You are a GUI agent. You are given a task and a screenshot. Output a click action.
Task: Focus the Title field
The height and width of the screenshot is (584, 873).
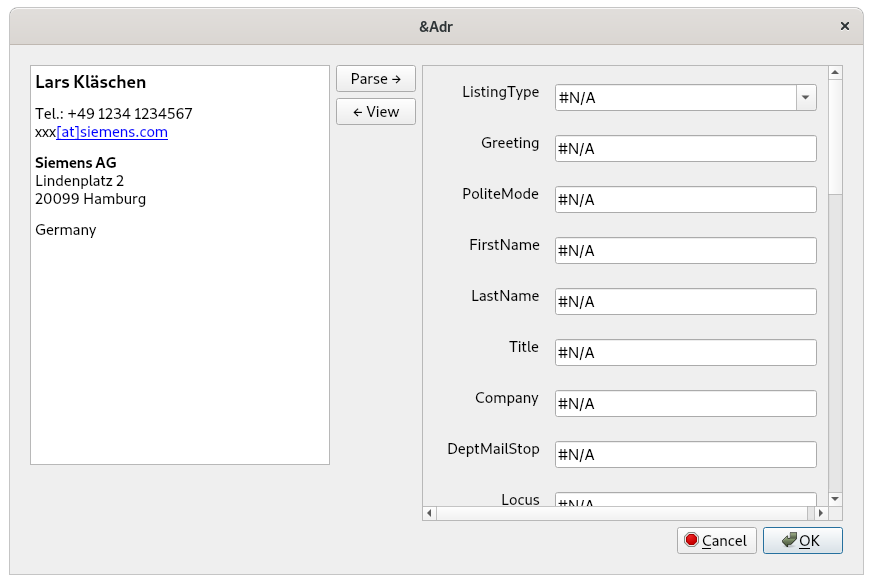point(685,352)
